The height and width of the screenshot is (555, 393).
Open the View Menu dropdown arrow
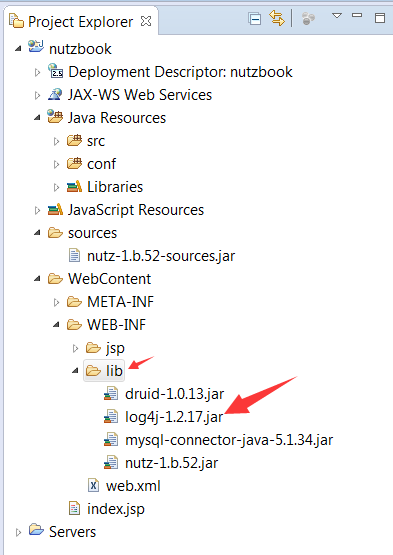click(337, 16)
